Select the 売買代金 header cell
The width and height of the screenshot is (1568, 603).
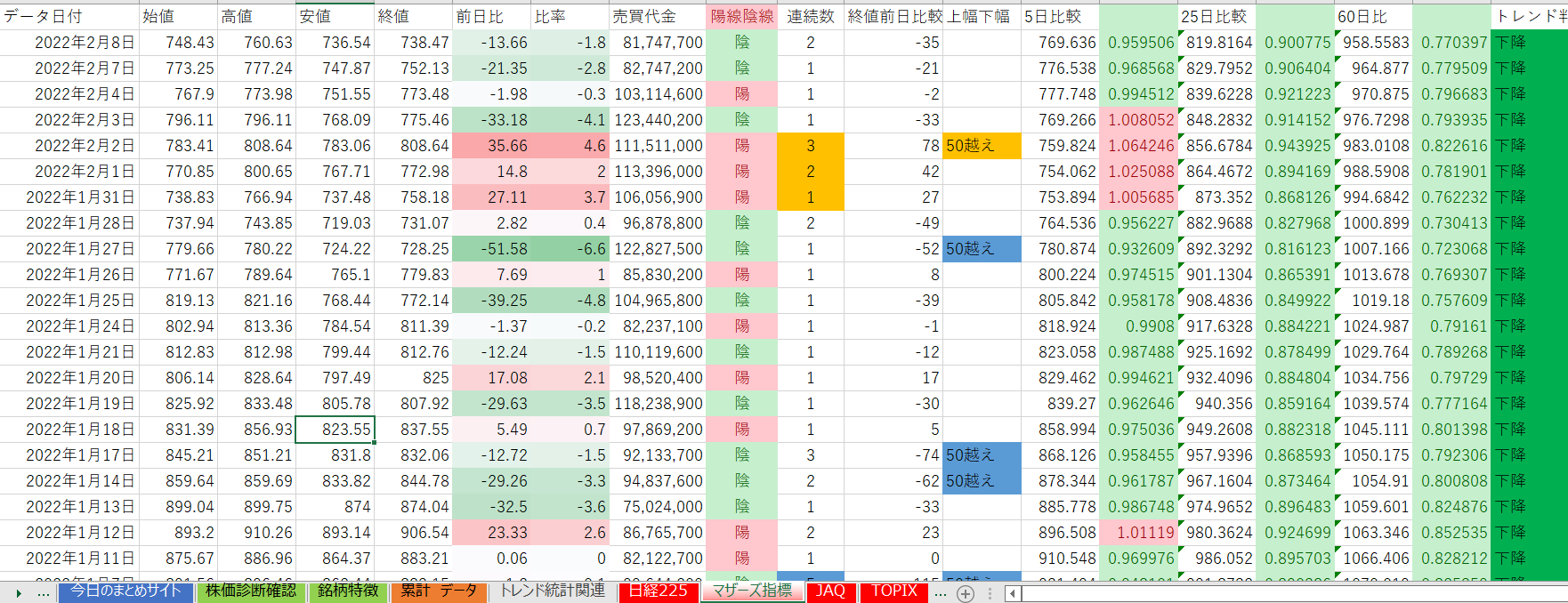(657, 16)
